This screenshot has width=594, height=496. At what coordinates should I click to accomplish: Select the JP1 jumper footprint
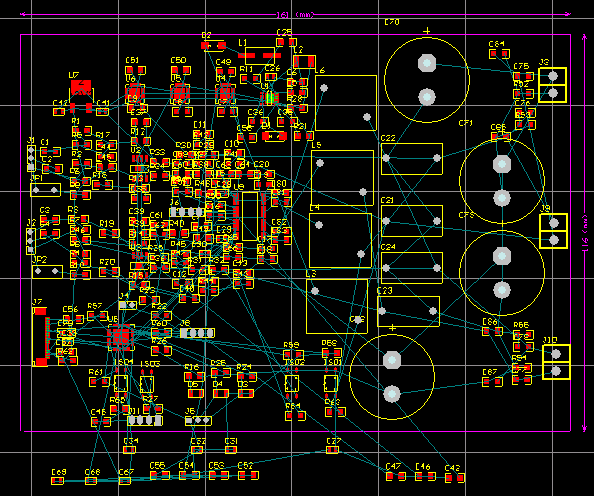click(x=45, y=190)
